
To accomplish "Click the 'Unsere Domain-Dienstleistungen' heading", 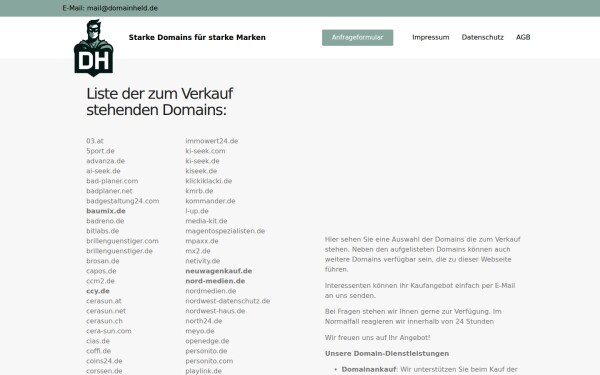I will 387,353.
